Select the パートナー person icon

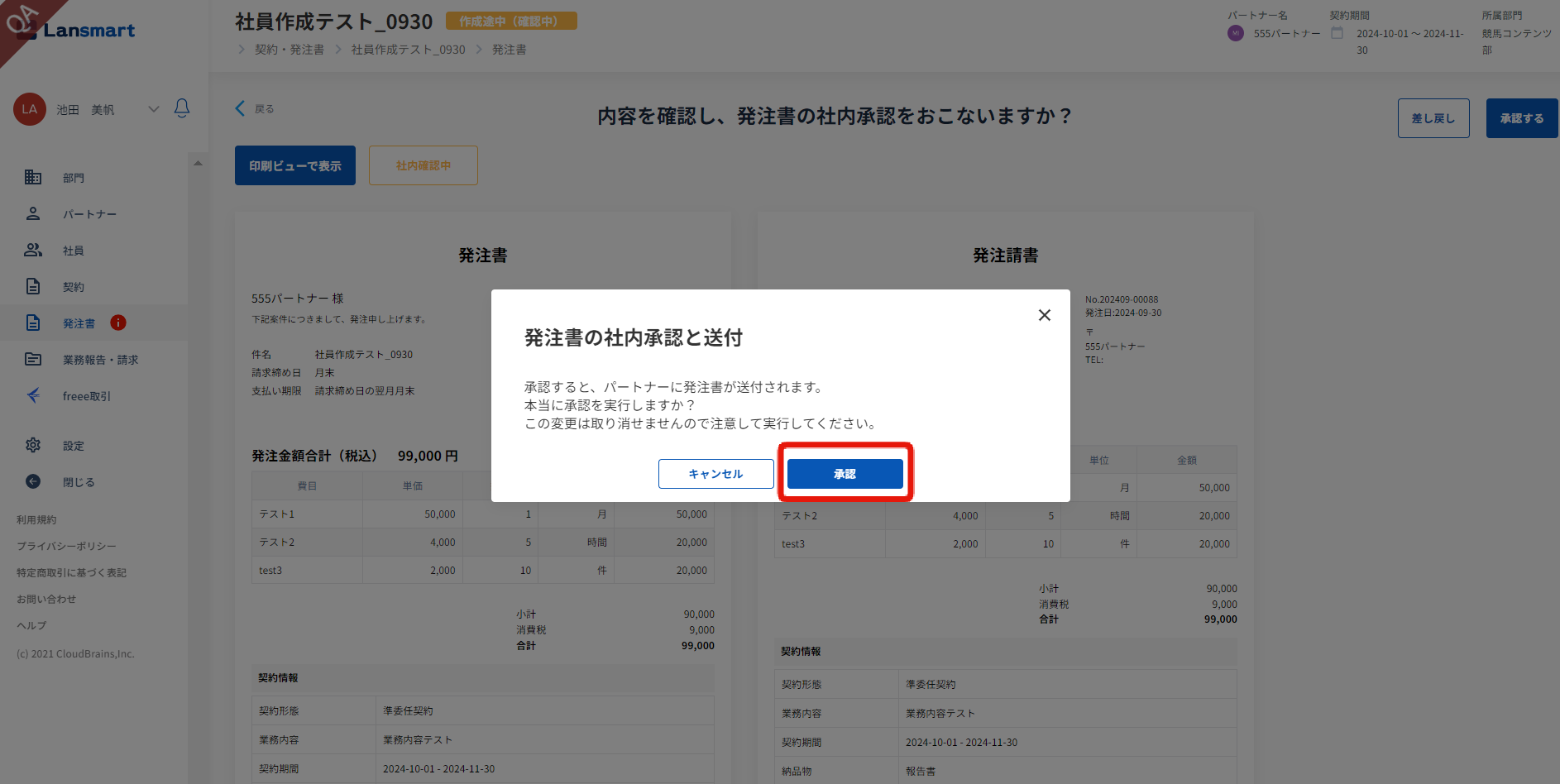coord(33,213)
